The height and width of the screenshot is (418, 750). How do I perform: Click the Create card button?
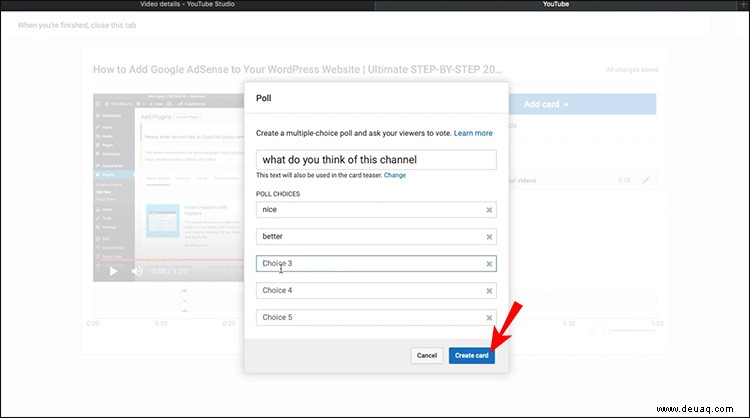pos(472,355)
